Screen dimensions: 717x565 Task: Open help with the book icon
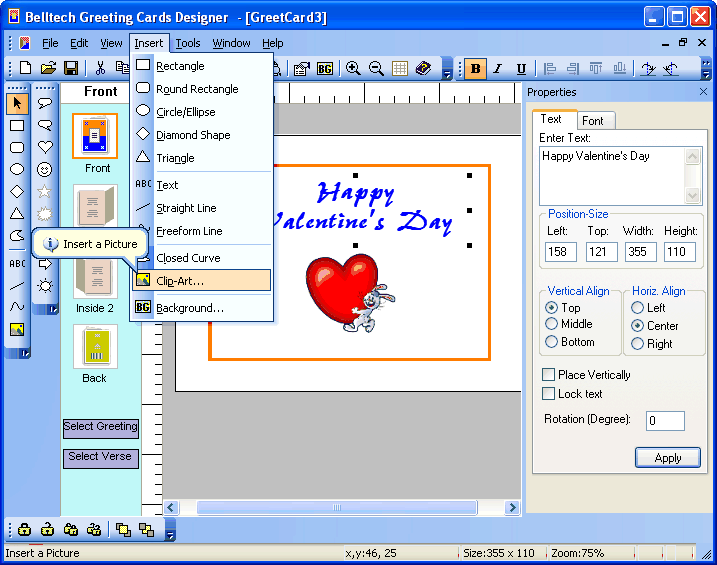tap(423, 69)
